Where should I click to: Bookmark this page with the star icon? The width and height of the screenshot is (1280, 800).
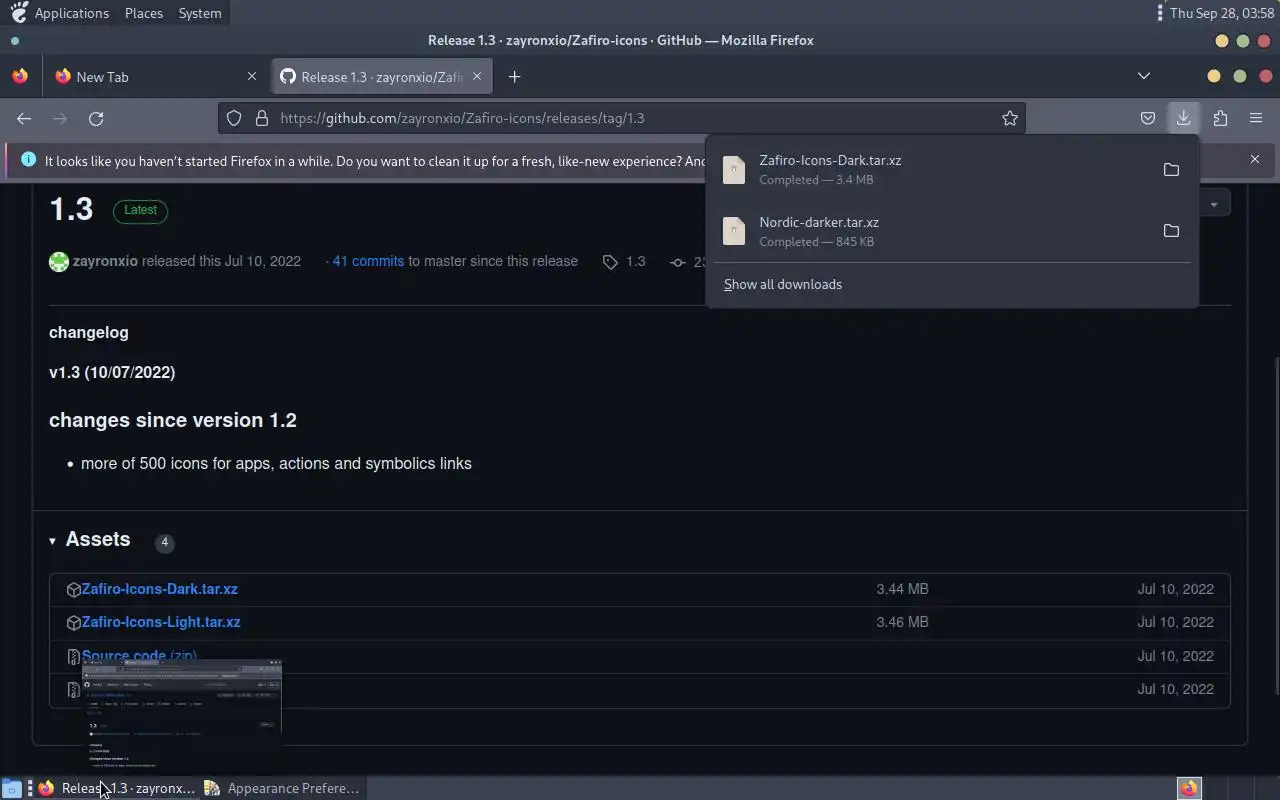click(1010, 118)
